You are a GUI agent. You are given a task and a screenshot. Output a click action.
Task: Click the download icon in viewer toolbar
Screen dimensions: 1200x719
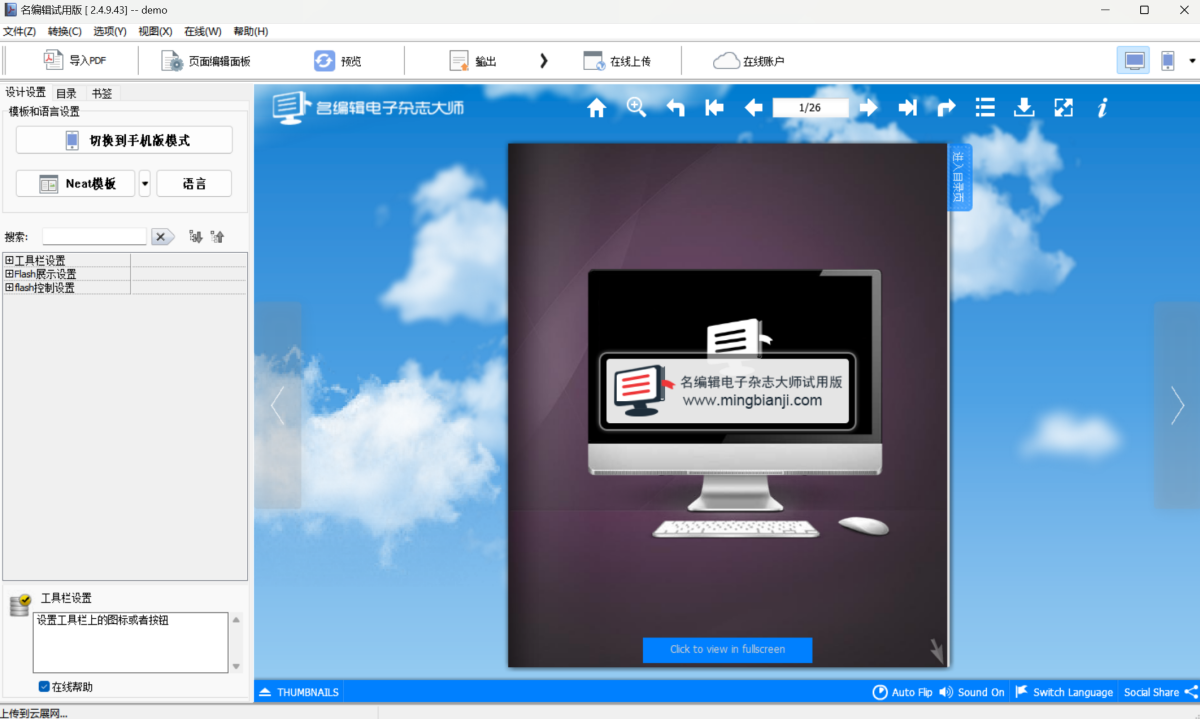pos(1024,108)
